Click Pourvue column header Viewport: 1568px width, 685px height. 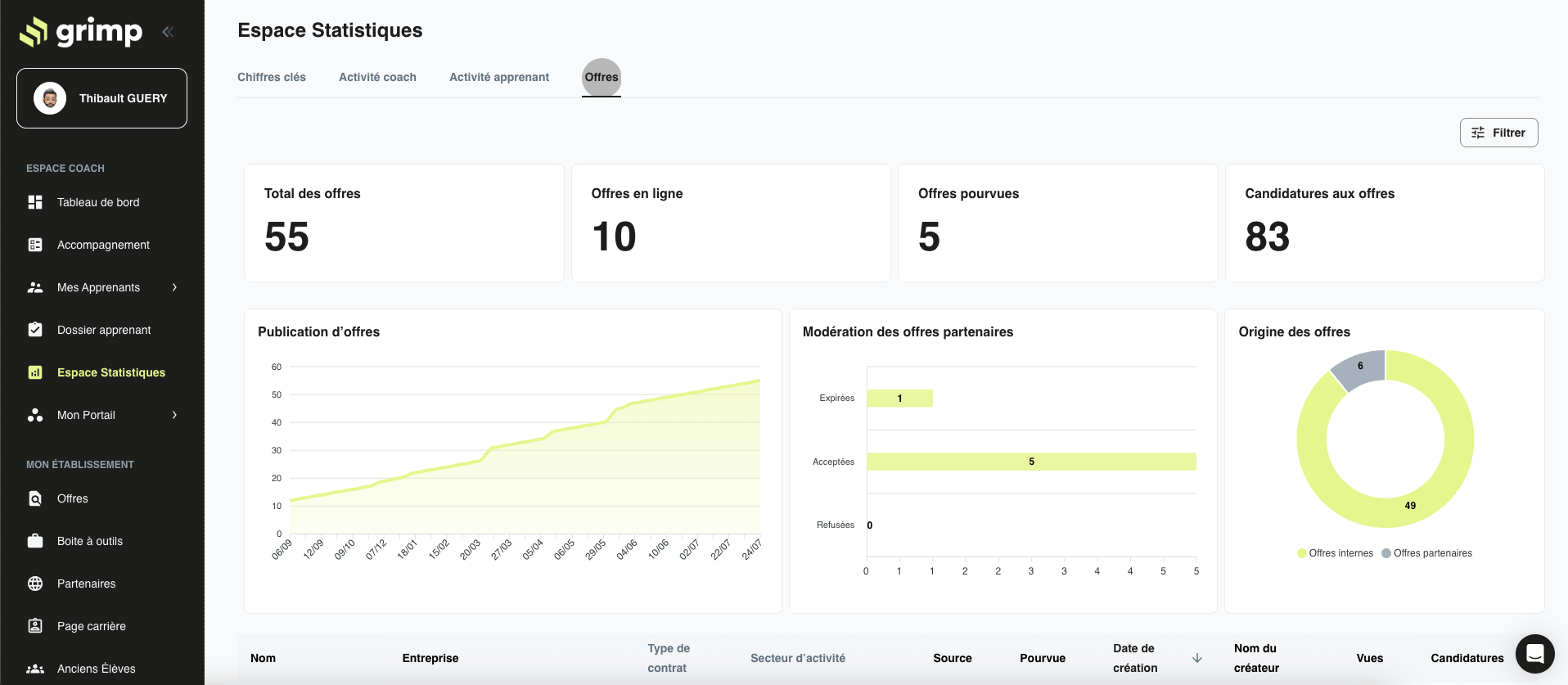pos(1043,658)
